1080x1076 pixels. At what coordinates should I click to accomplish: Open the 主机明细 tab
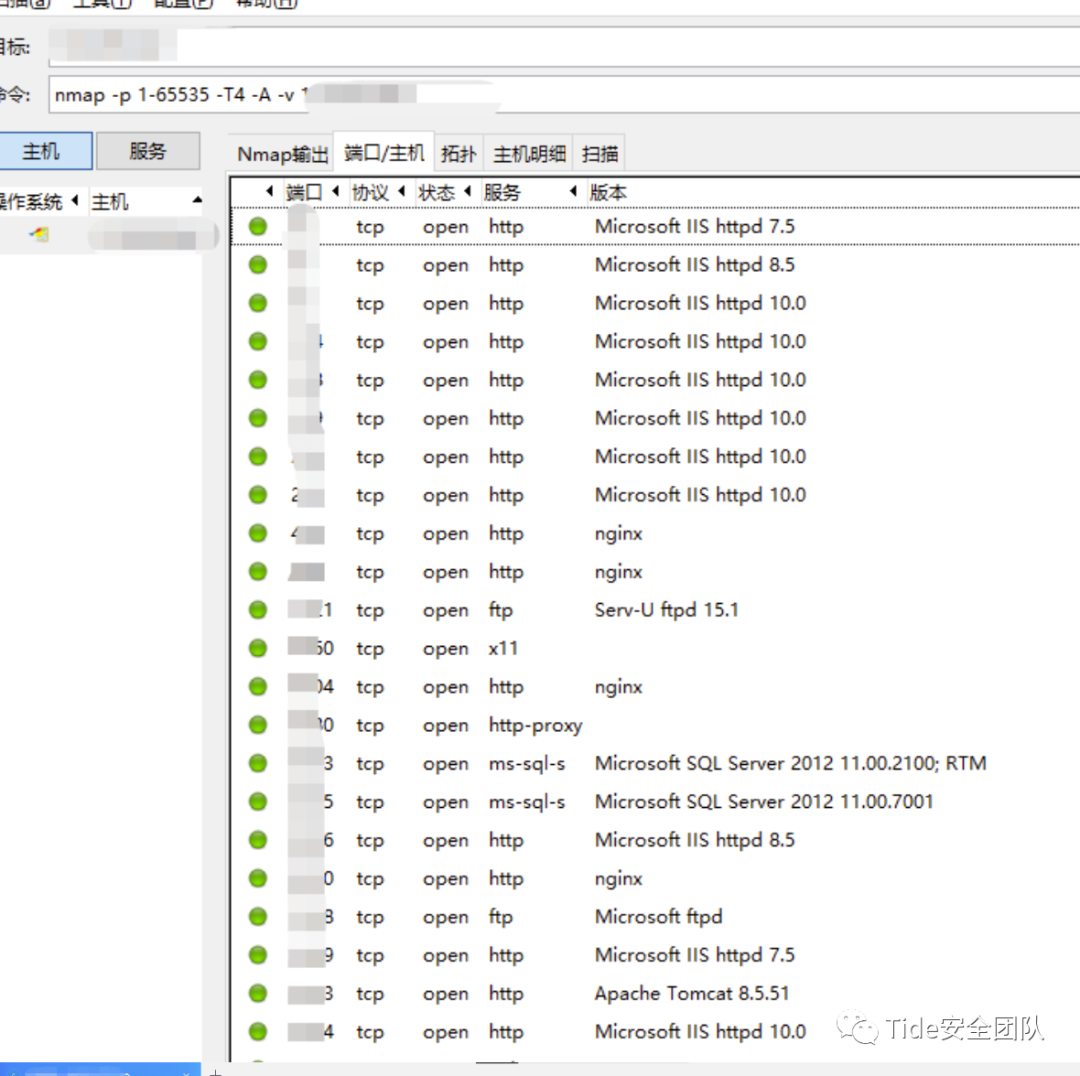(529, 154)
